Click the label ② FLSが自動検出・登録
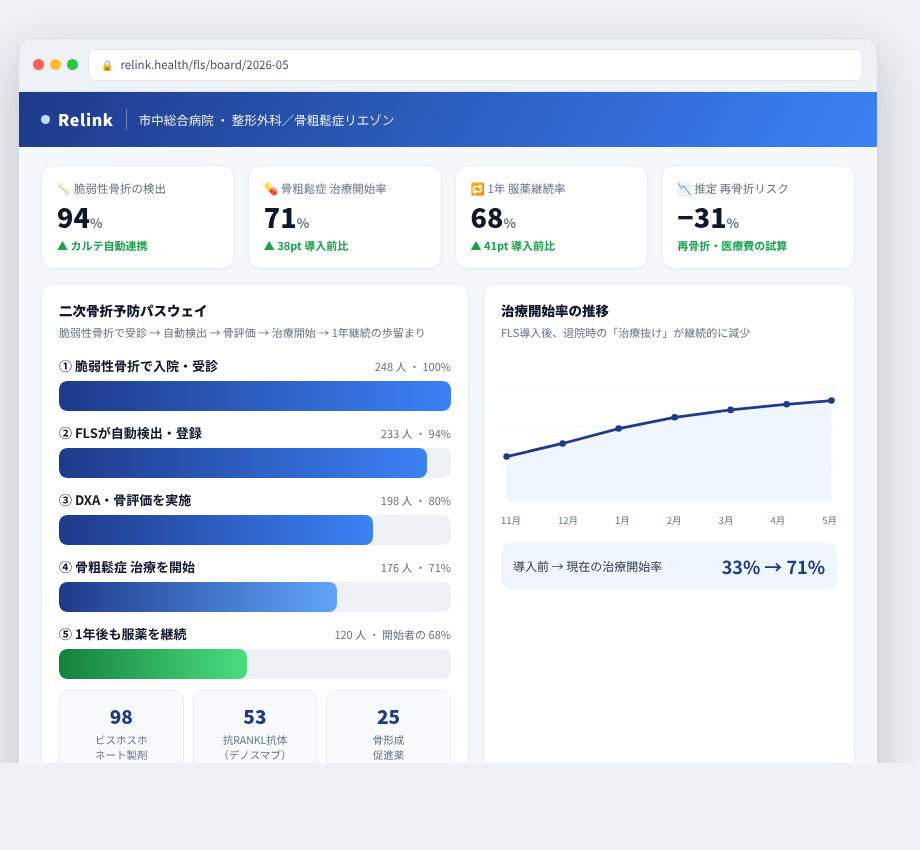Screen dimensions: 920x850 click(130, 433)
